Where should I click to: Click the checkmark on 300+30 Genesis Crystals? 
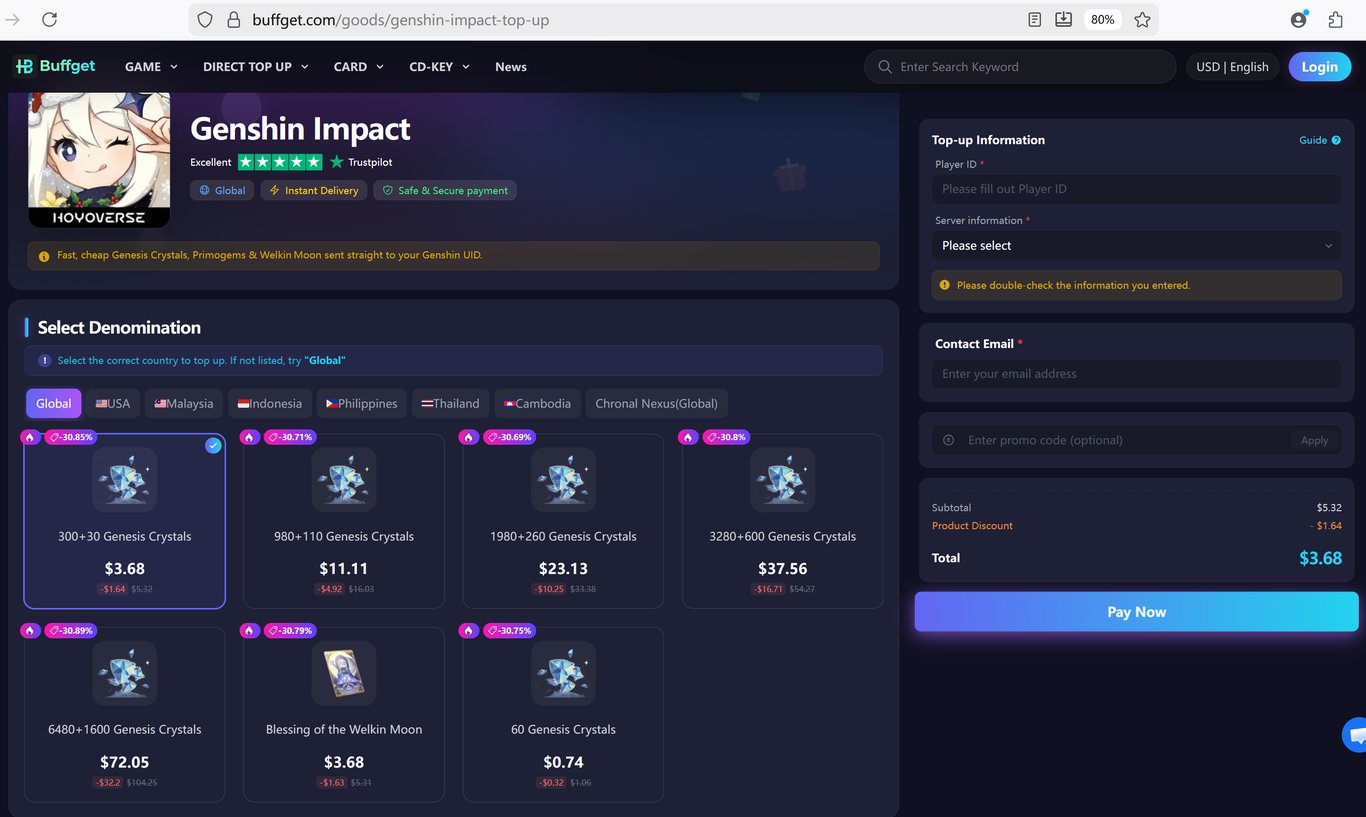(213, 446)
